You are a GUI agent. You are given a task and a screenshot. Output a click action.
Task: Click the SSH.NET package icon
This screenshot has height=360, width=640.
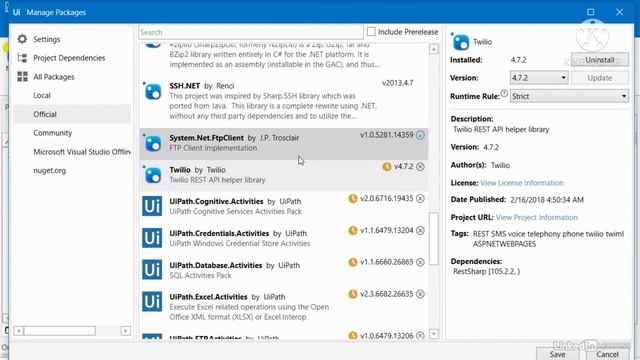[153, 91]
